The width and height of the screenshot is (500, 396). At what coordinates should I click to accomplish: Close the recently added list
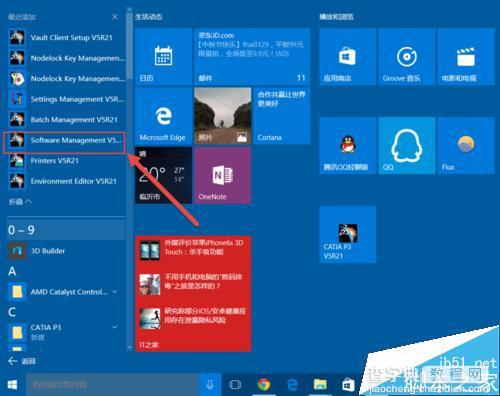point(115,17)
